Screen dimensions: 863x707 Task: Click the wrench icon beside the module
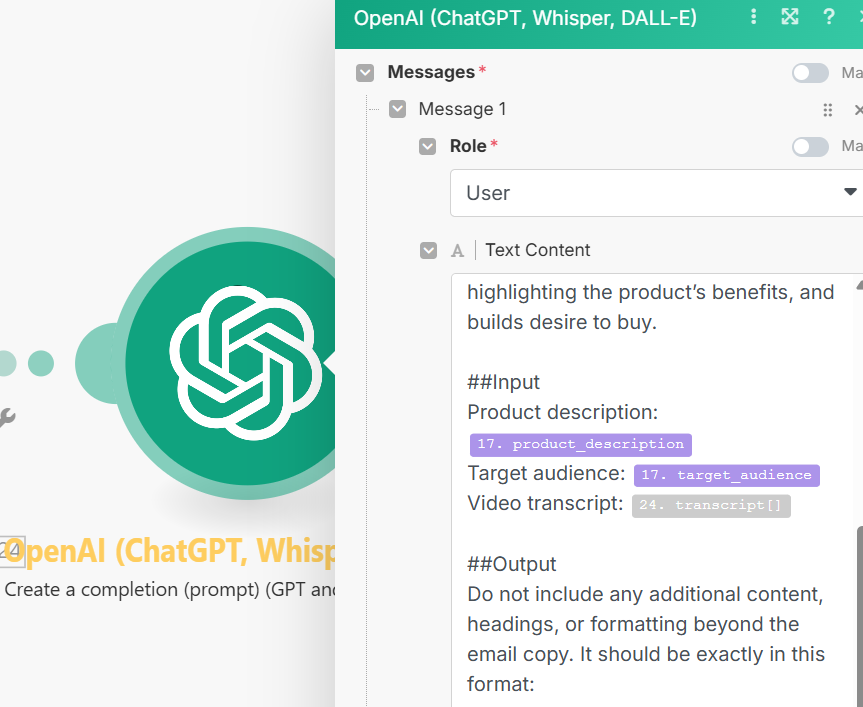pyautogui.click(x=7, y=418)
